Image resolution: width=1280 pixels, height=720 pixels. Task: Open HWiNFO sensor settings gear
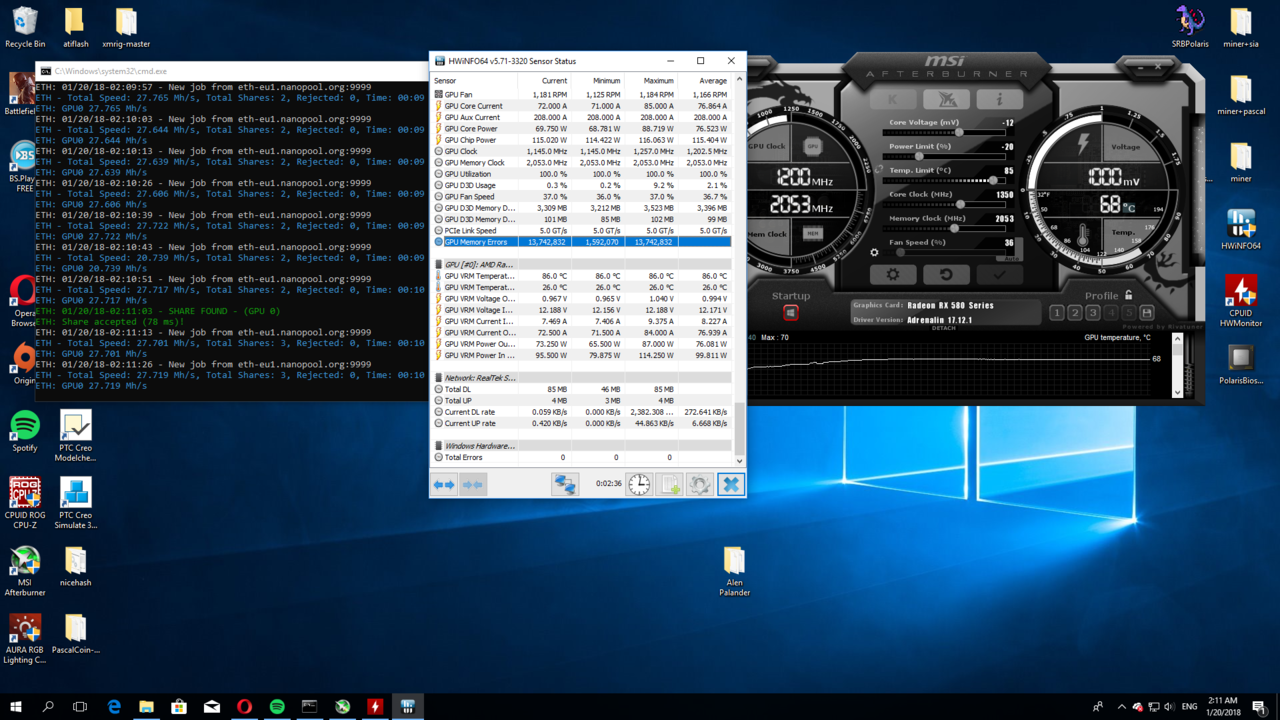700,484
